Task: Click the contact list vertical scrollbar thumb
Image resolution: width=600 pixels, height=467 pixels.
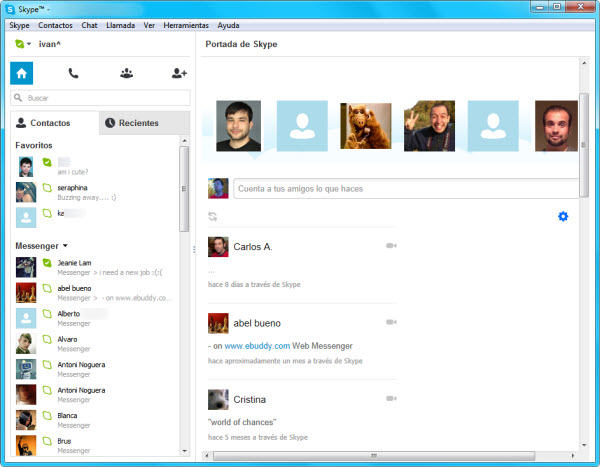Action: coord(184,189)
